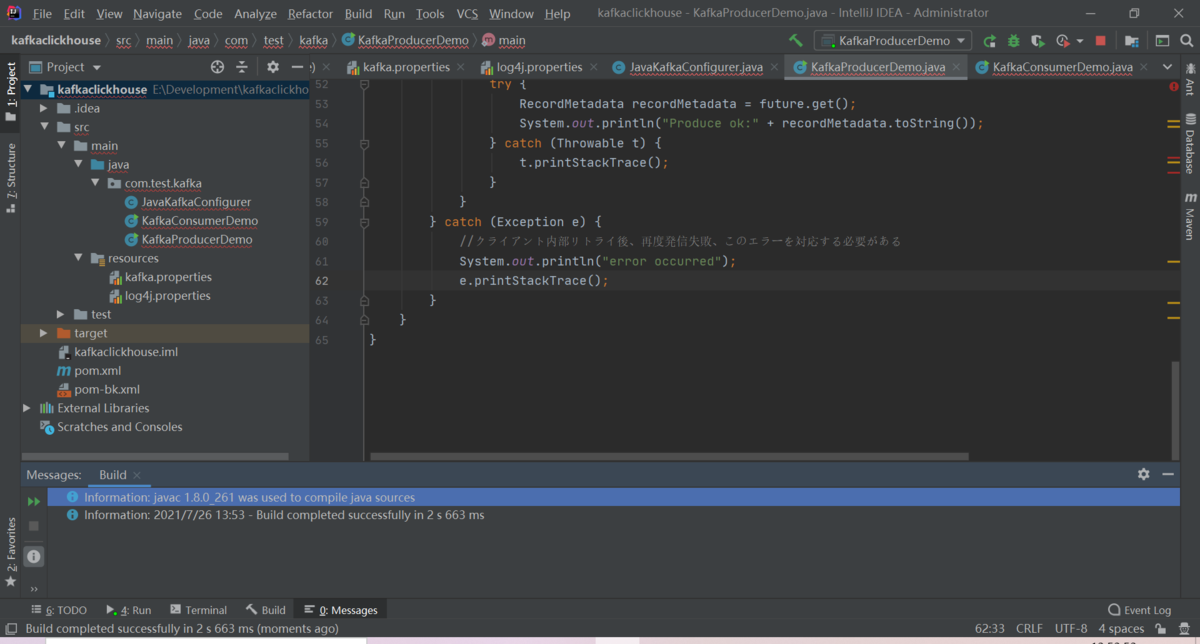Open the Project panel settings gear
1200x644 pixels.
pos(273,67)
